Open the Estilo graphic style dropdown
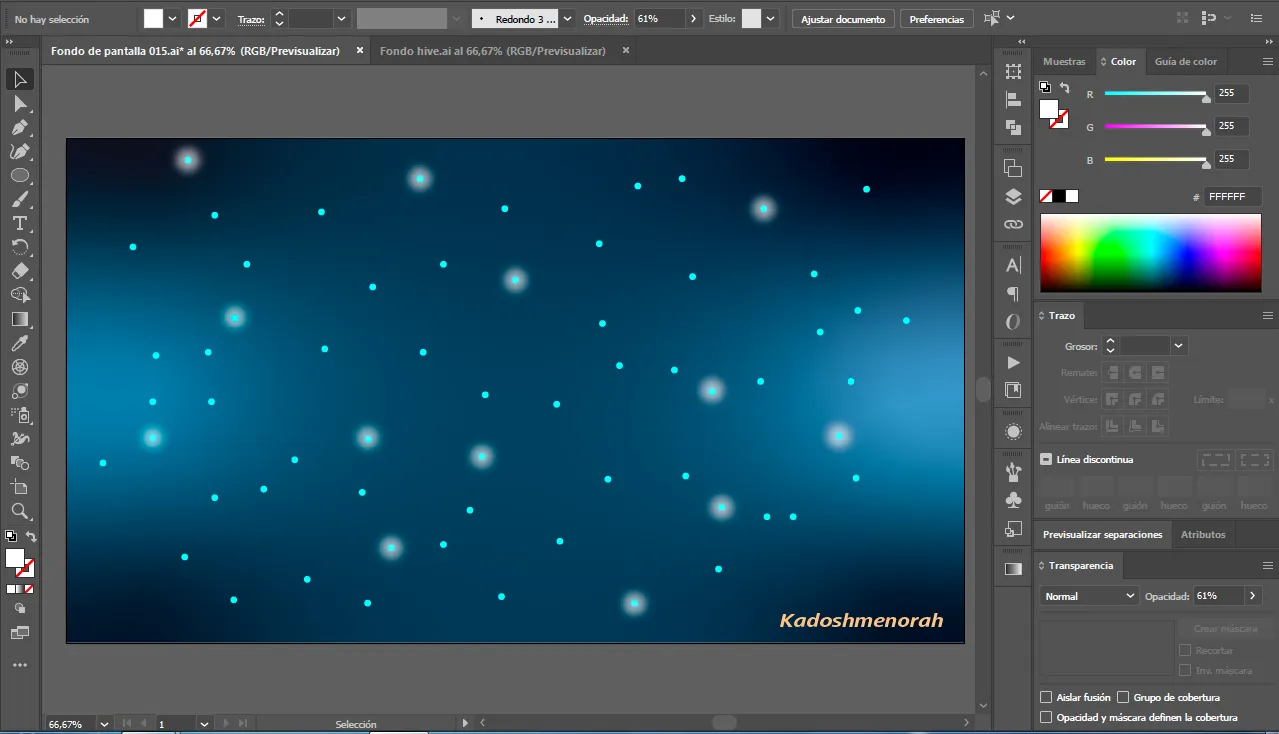 772,18
